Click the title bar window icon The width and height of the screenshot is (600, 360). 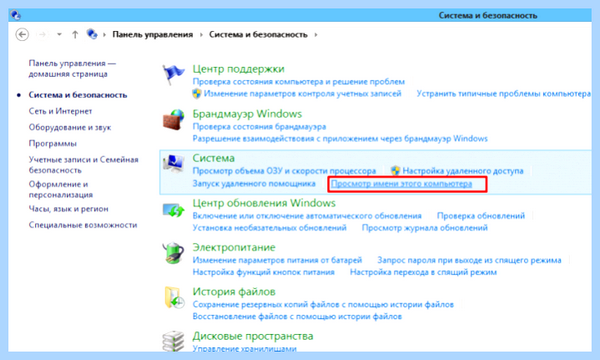pos(16,15)
